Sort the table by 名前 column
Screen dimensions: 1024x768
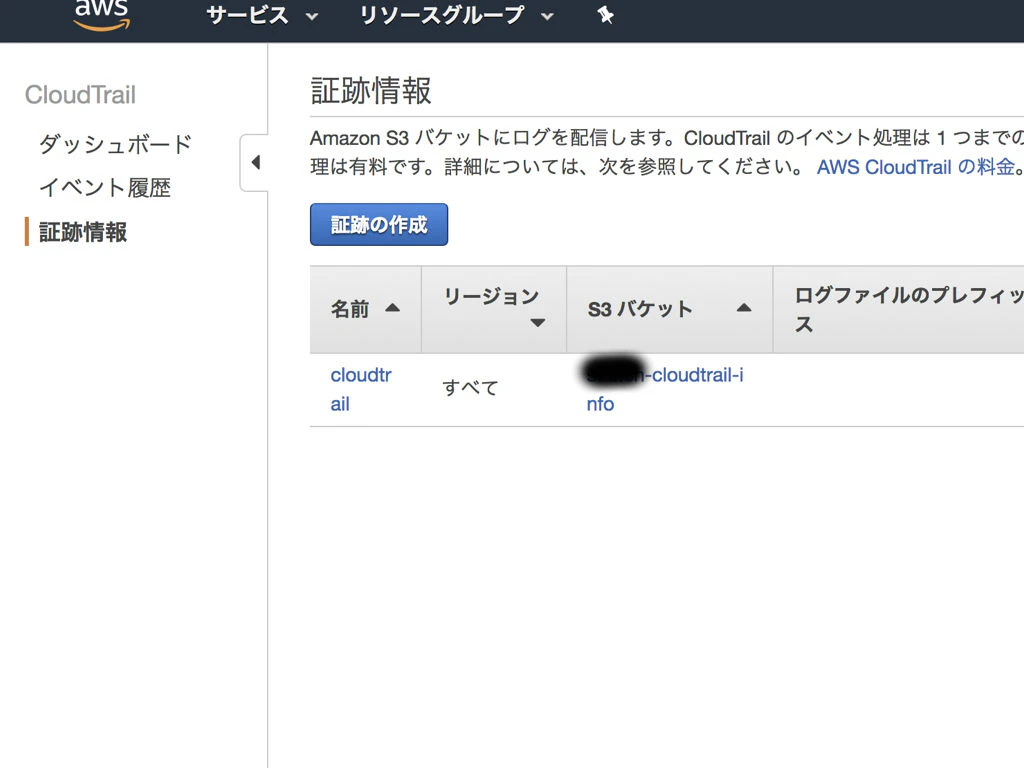tap(365, 309)
